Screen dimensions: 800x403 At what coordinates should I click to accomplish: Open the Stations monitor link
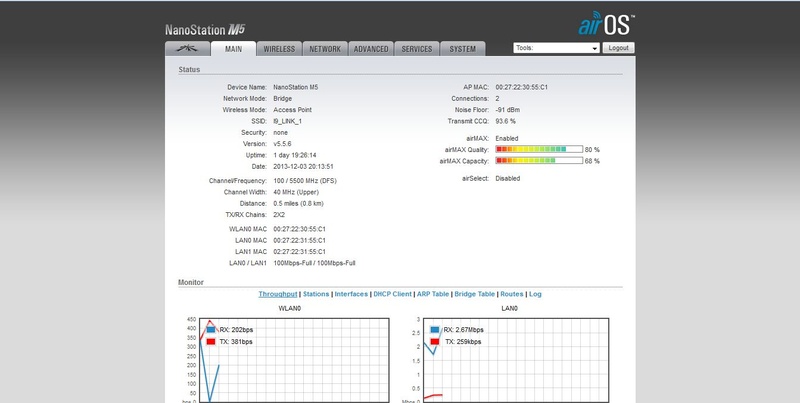316,294
